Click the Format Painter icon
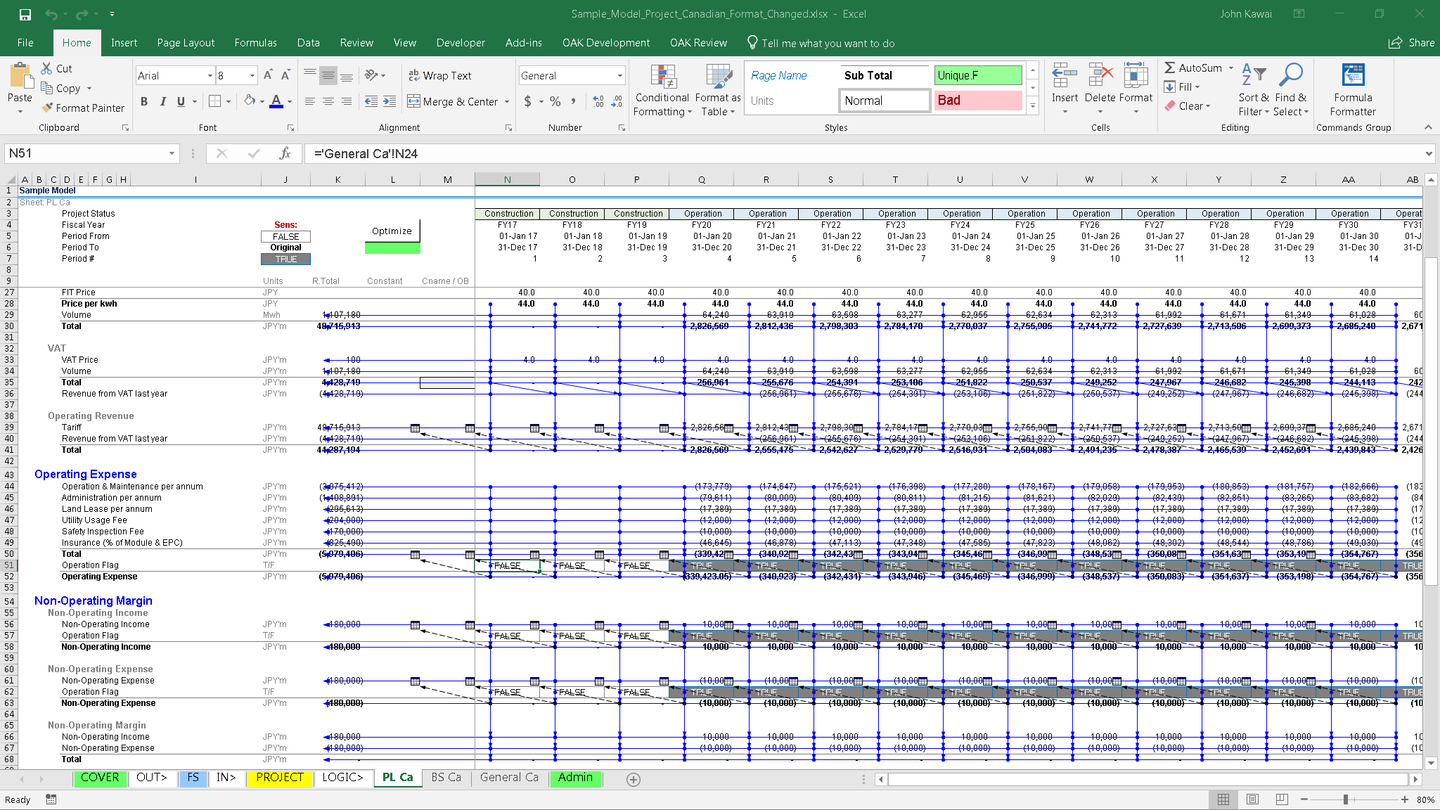The image size is (1440, 810). [47, 108]
